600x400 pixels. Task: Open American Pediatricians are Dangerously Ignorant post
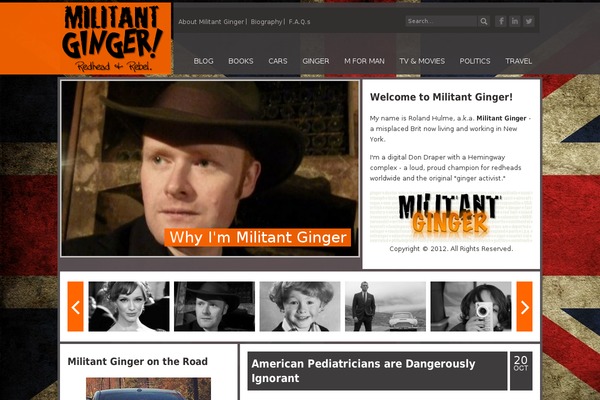[x=363, y=371]
